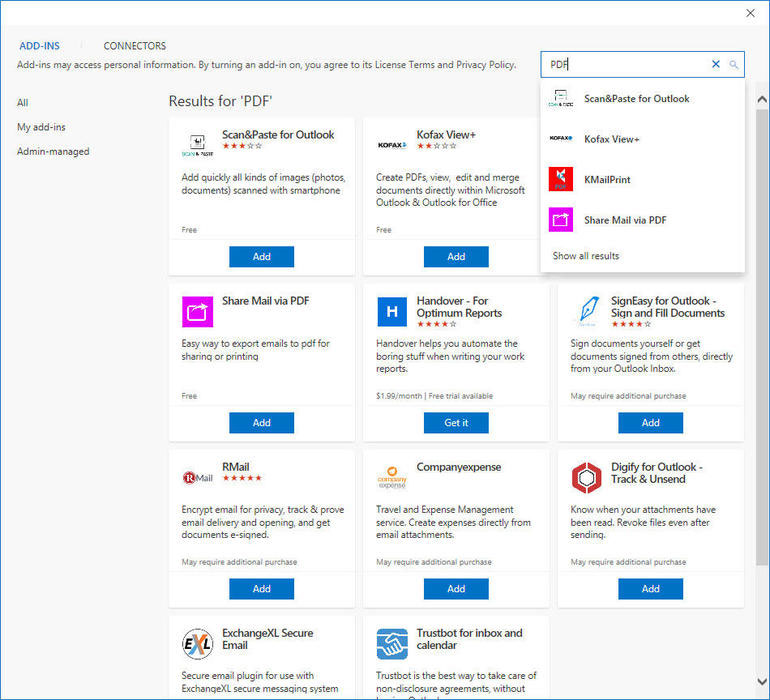
Task: Open the RMail card title
Action: (x=236, y=467)
